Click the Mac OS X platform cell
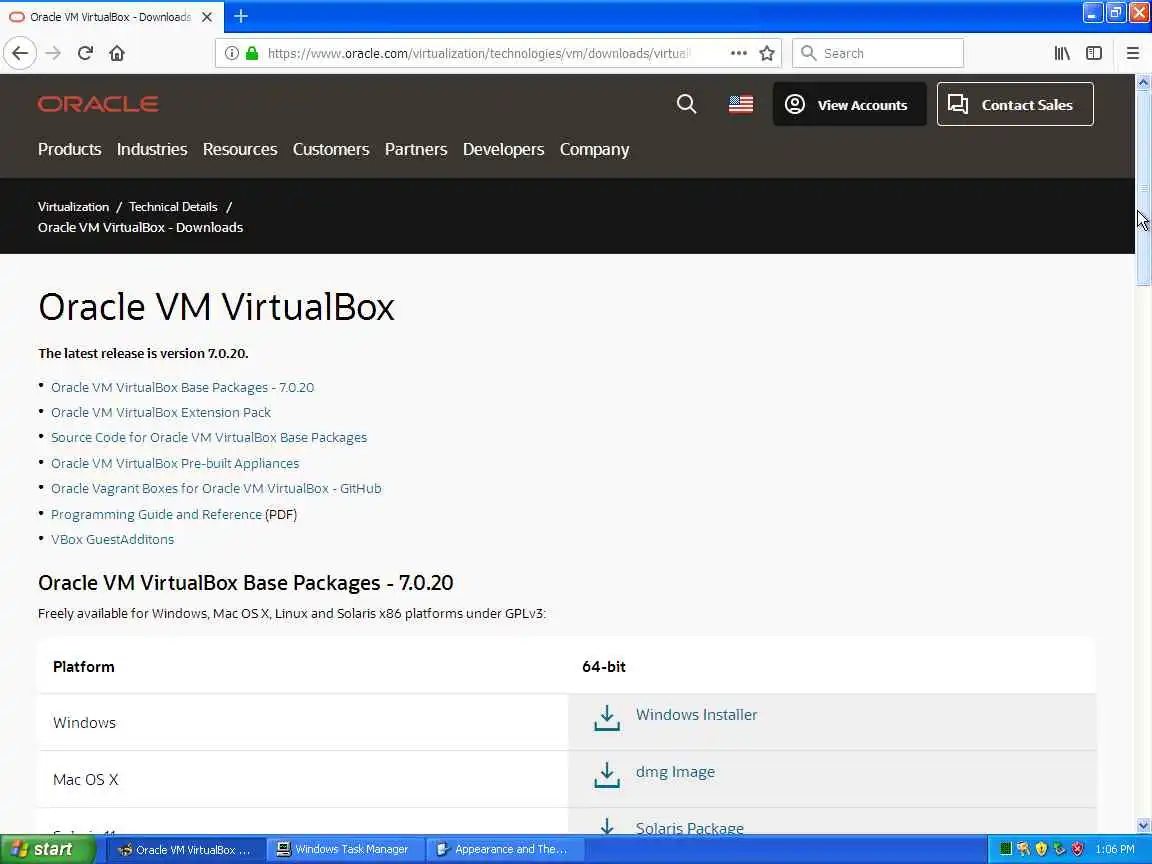This screenshot has width=1152, height=864. coord(303,779)
